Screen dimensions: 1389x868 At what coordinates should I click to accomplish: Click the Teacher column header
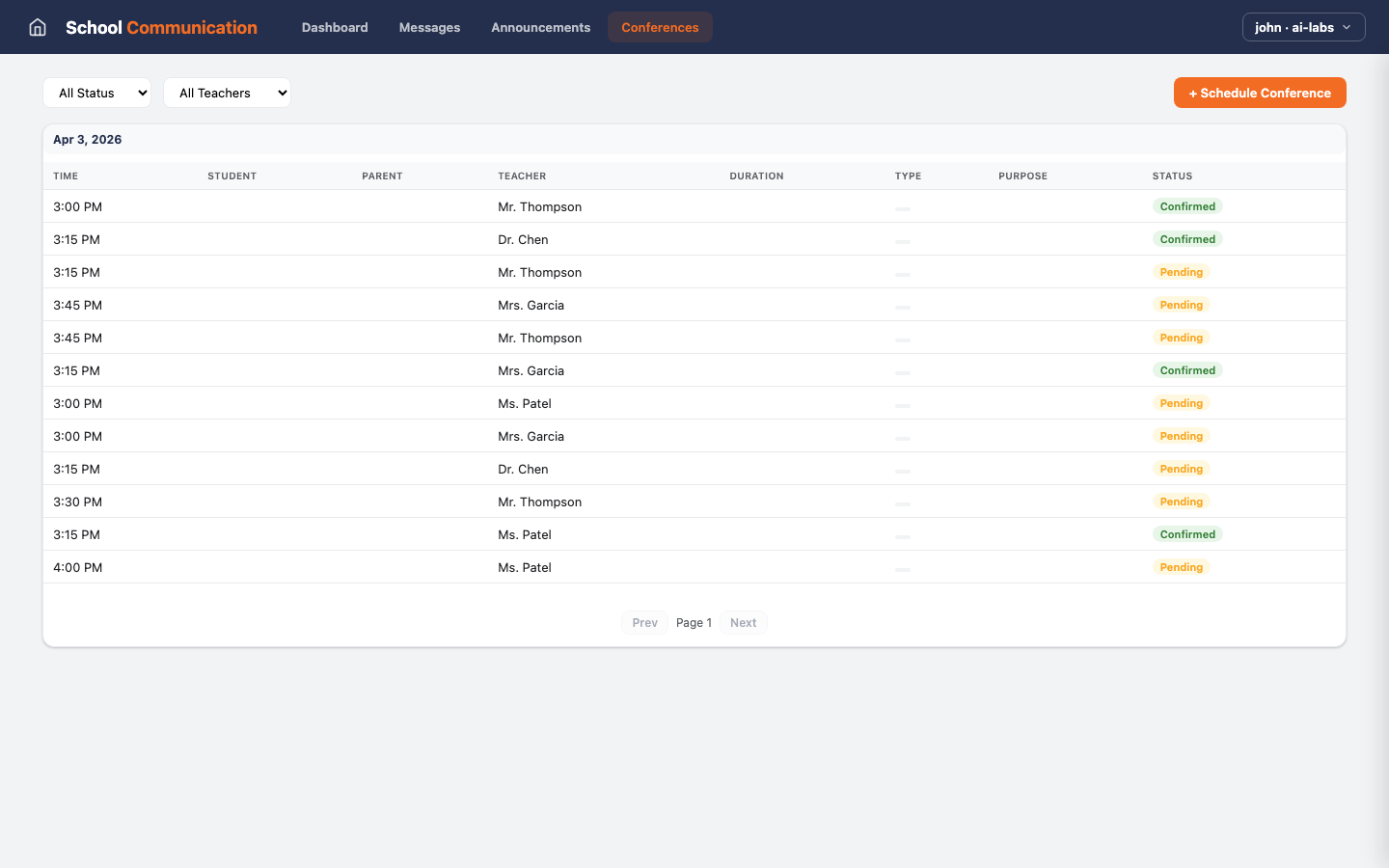[x=522, y=176]
